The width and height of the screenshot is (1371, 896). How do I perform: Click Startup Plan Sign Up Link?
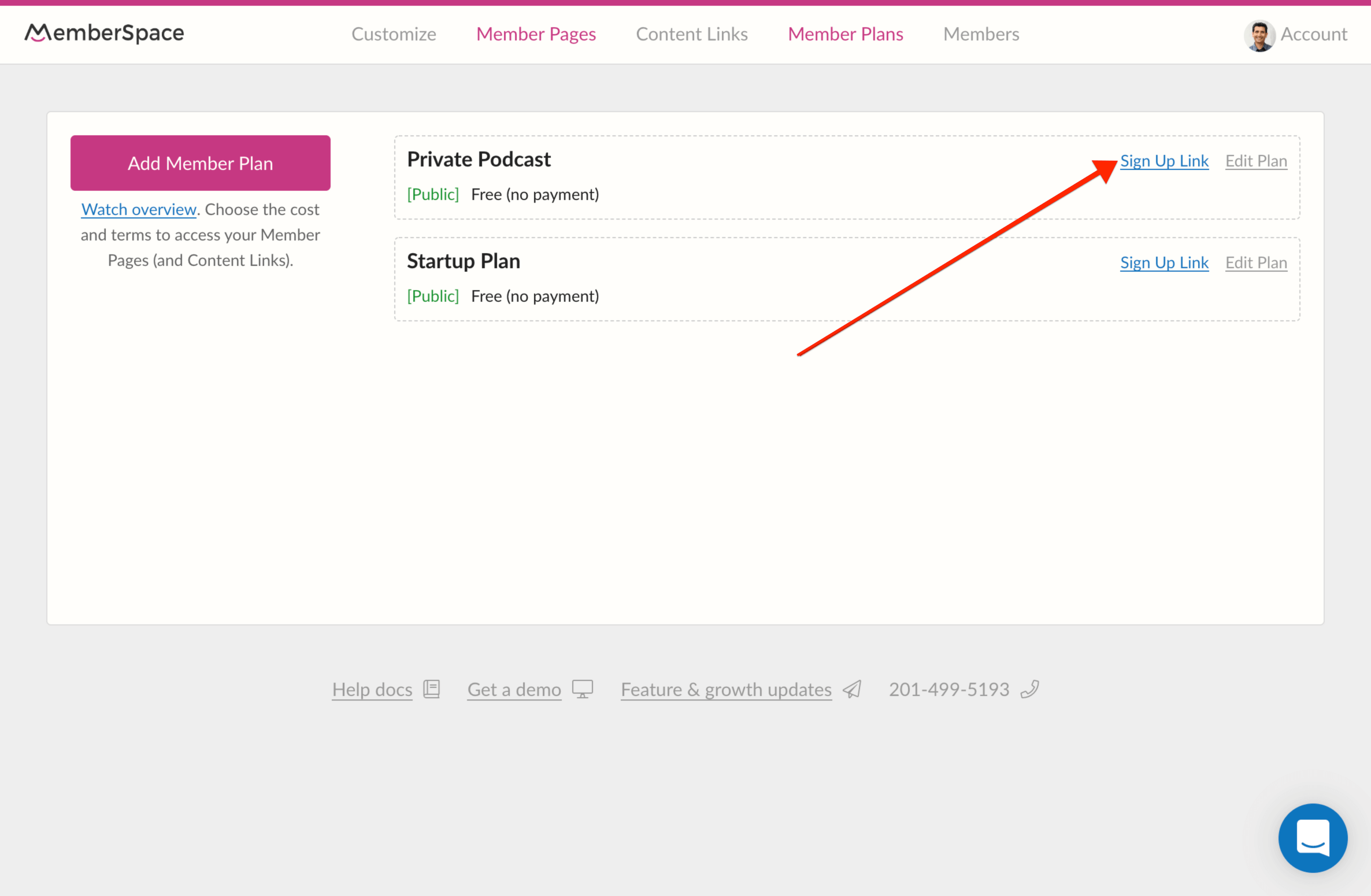point(1164,262)
